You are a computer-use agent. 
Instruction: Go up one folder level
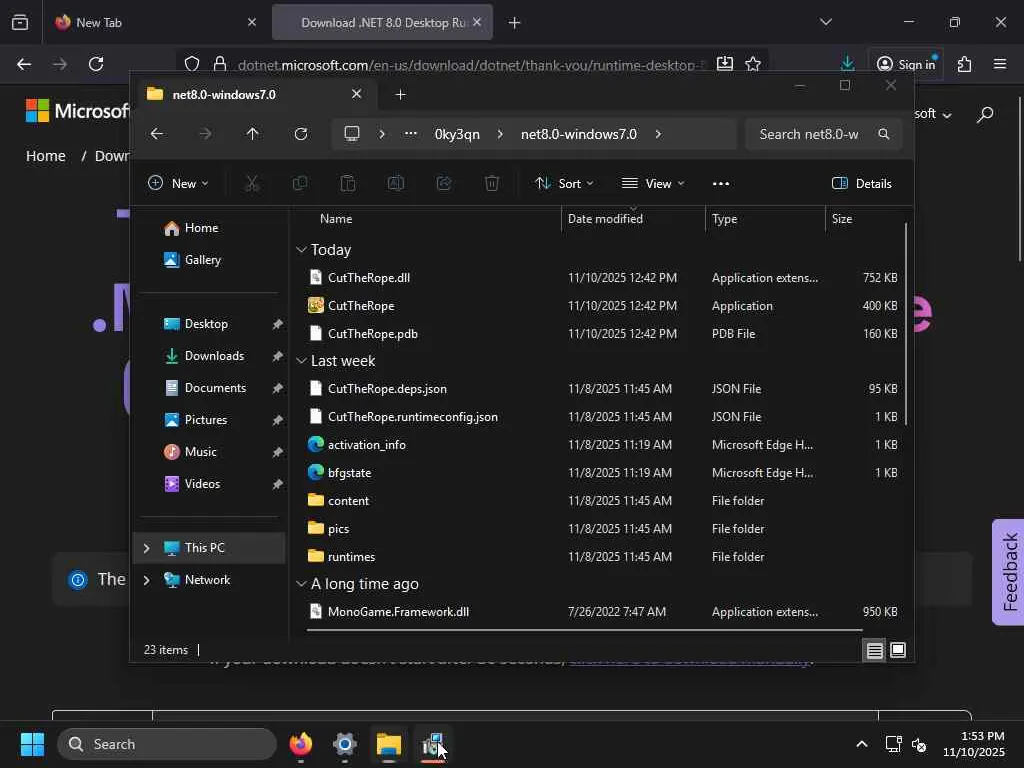point(252,134)
